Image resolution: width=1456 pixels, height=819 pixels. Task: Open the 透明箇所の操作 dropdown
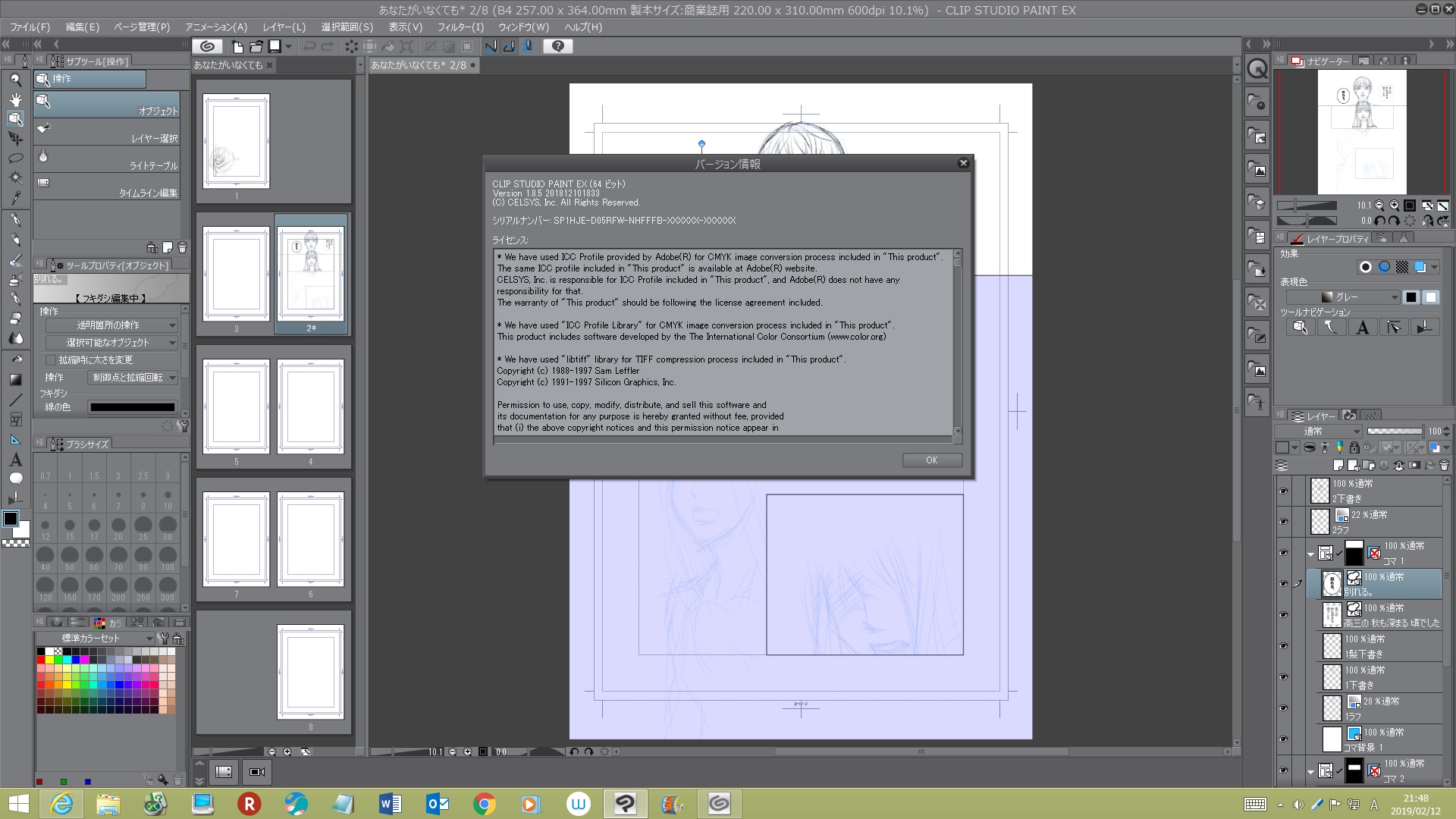click(111, 325)
